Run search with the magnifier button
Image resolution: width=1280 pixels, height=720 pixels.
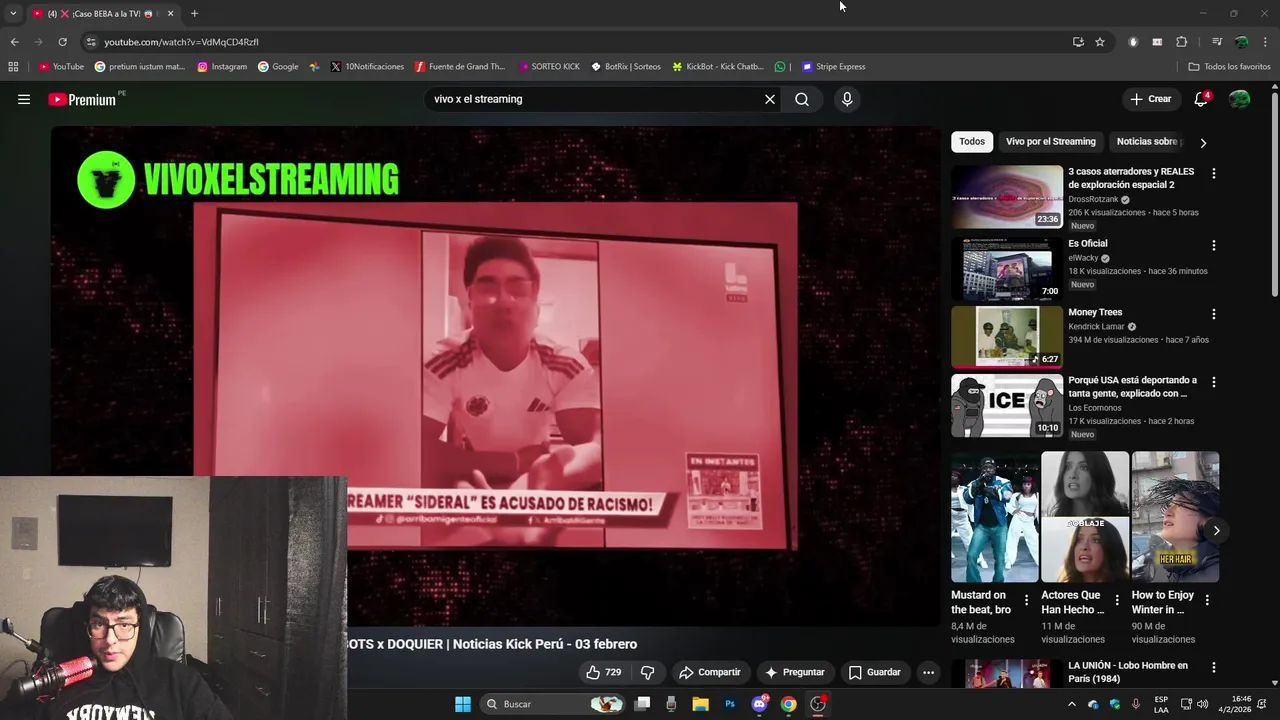point(802,99)
